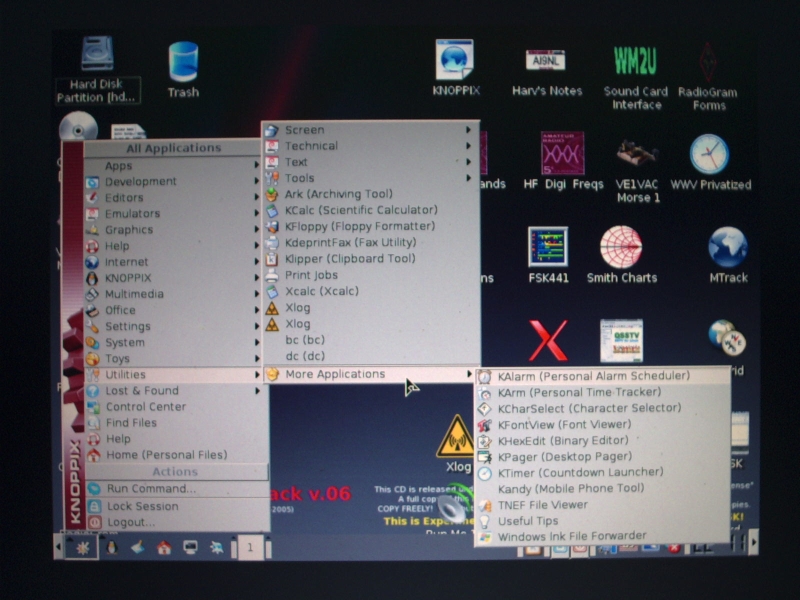
Task: Choose Logout... from the menu
Action: (176, 522)
